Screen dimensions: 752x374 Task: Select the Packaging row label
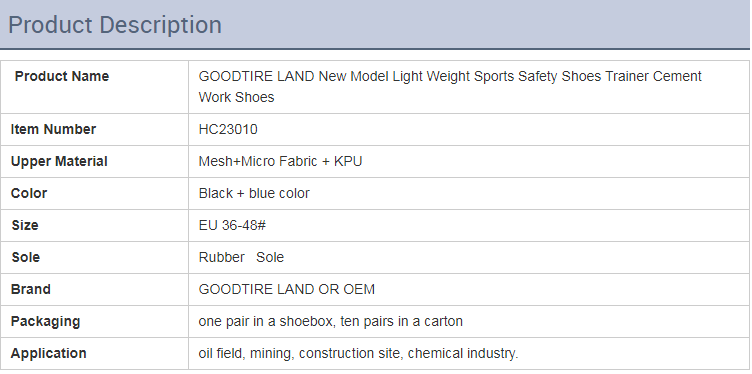click(46, 322)
